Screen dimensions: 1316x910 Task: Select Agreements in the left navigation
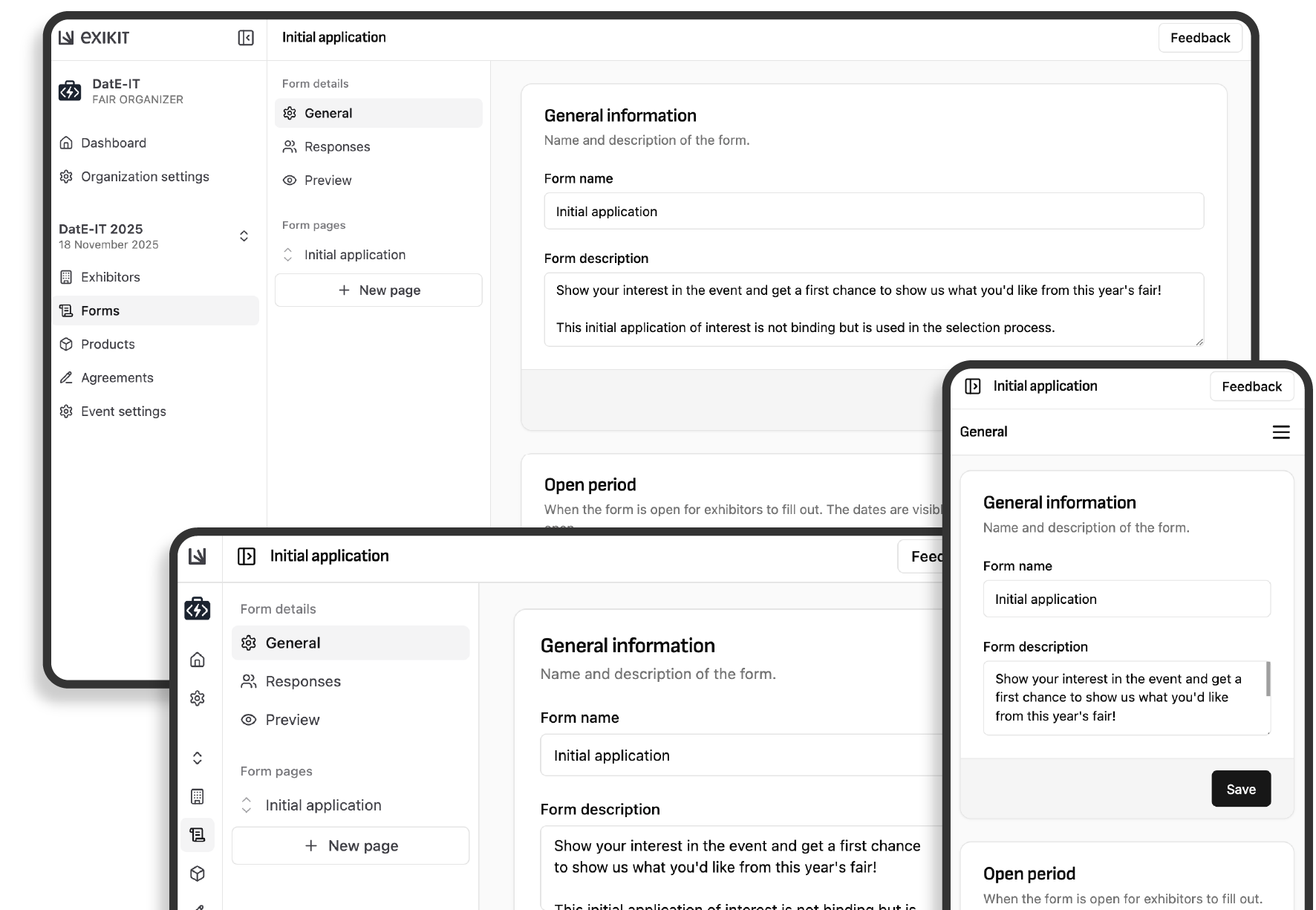click(x=116, y=377)
